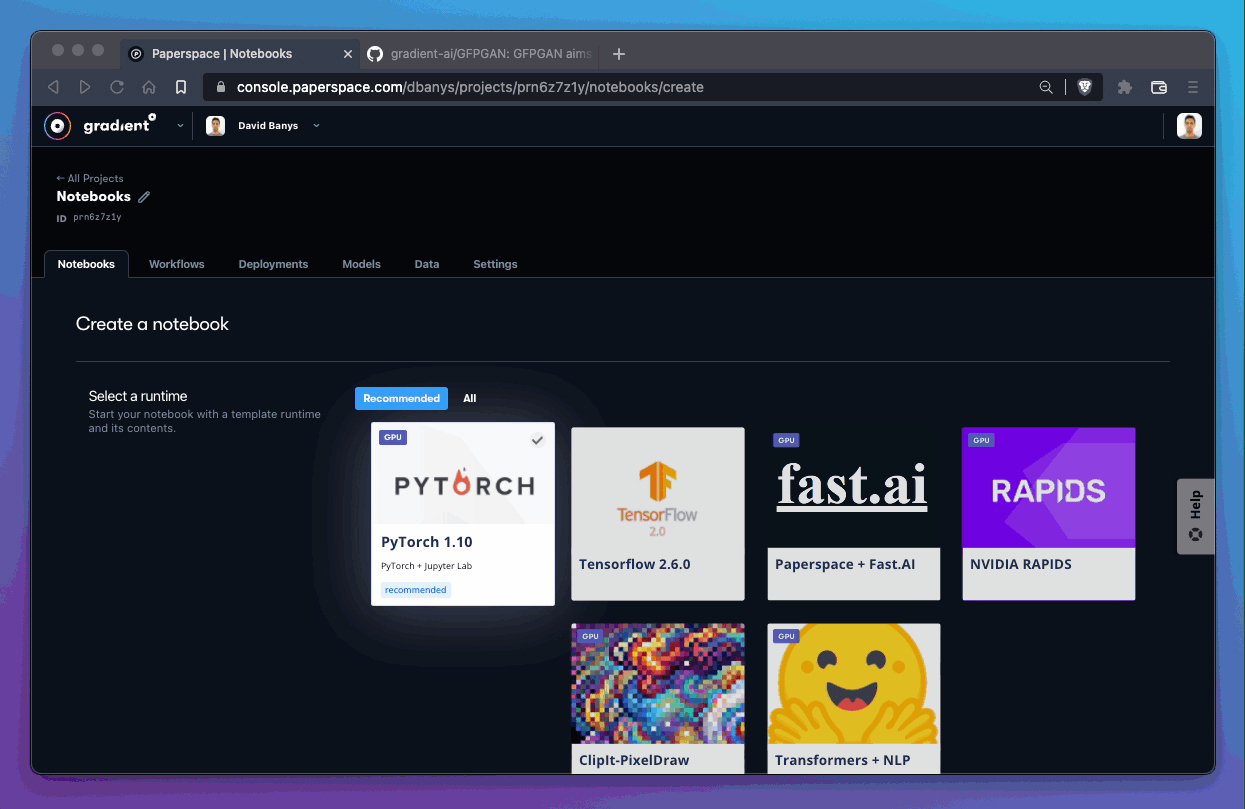Go back to All Projects link
1245x809 pixels.
click(x=90, y=178)
